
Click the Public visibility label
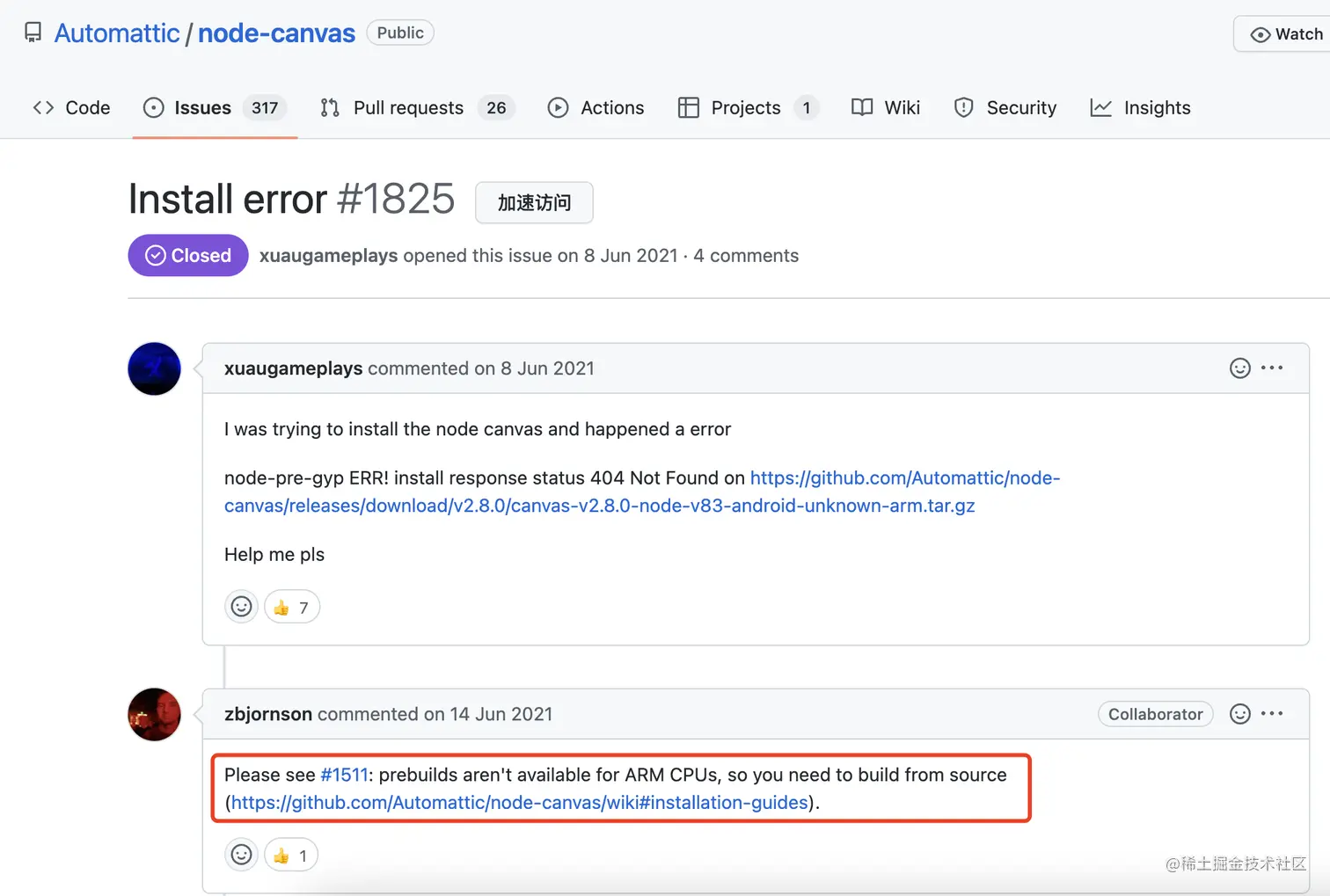point(400,33)
